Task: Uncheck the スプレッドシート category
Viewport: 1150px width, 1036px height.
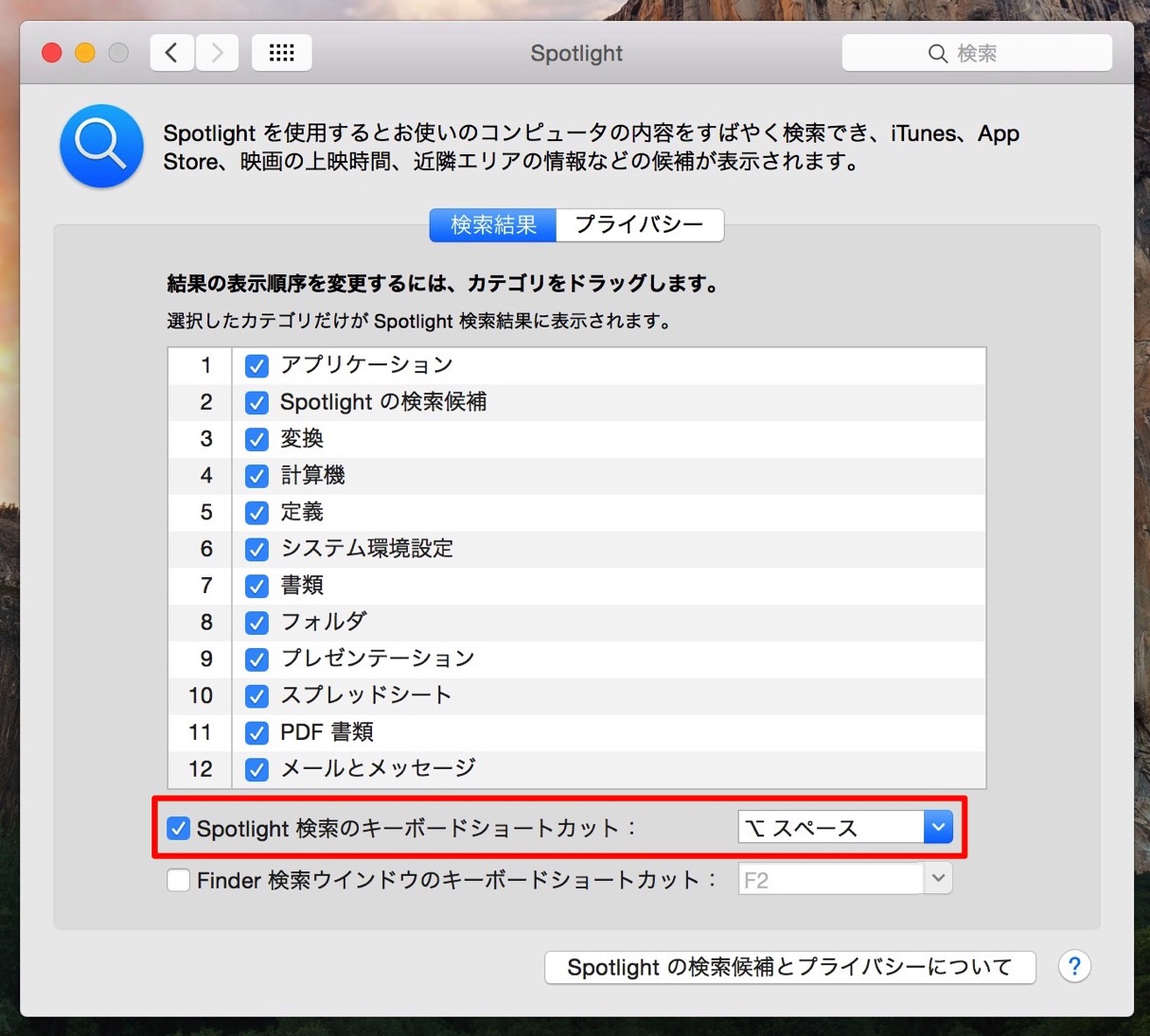Action: [257, 696]
